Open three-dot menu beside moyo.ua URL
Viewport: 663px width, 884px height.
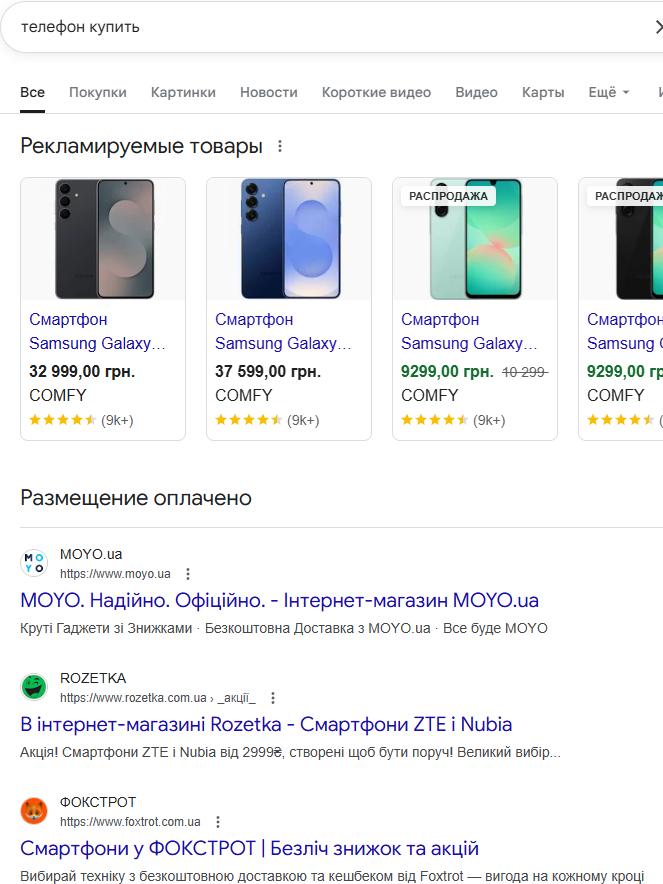pos(188,574)
